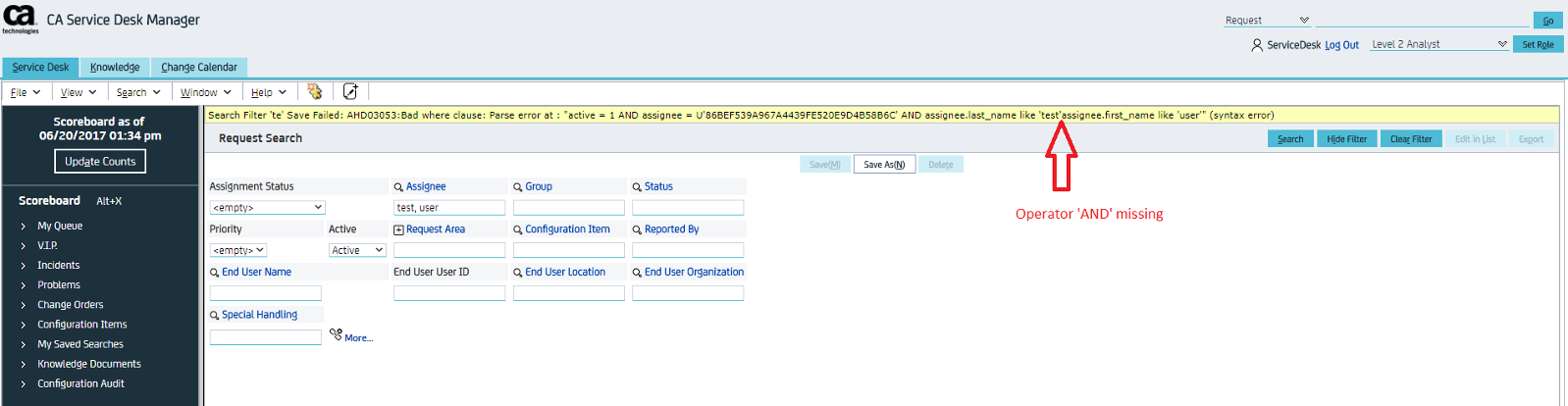
Task: Open Group lookup magnifier icon
Action: point(517,187)
